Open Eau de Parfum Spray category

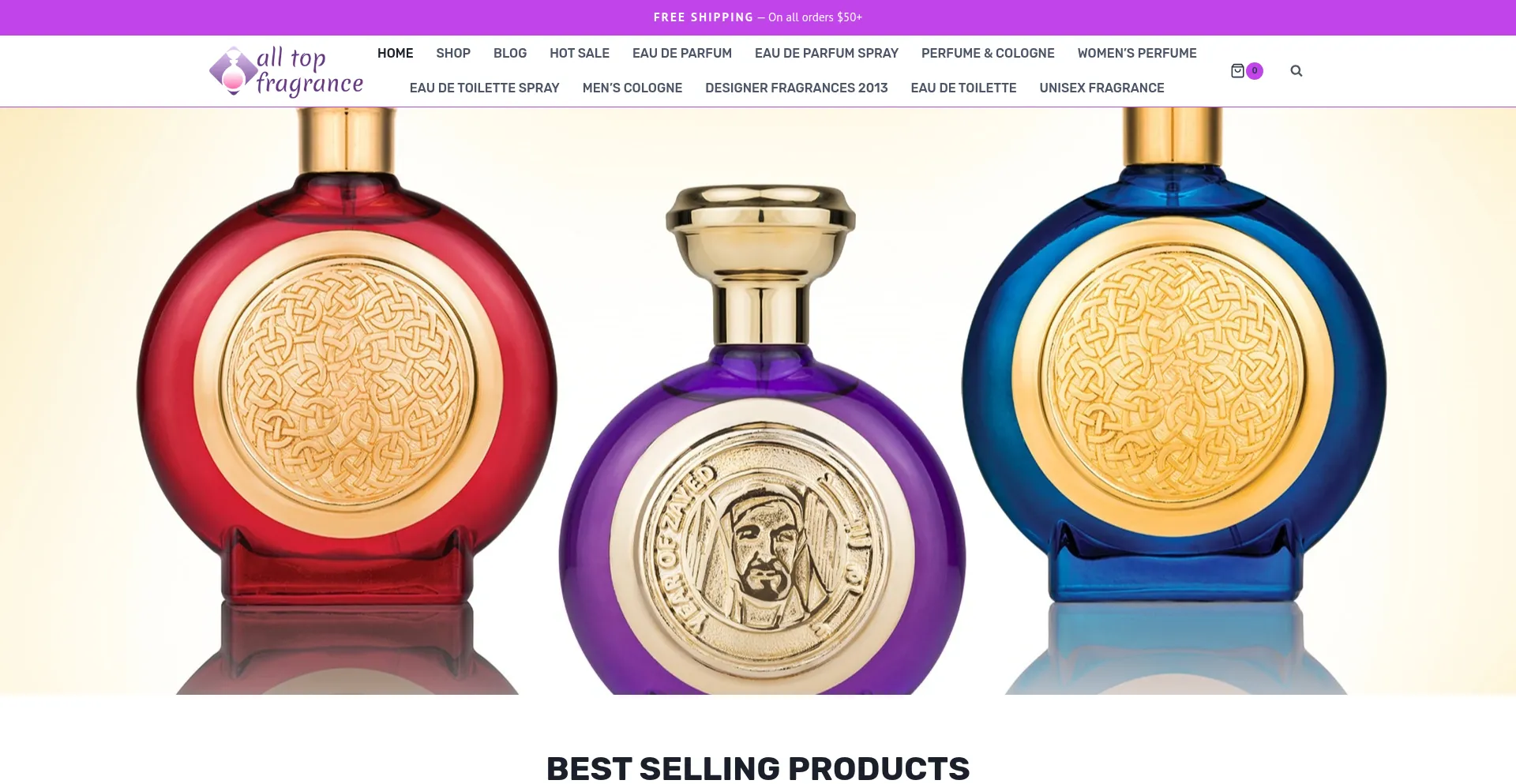[827, 54]
